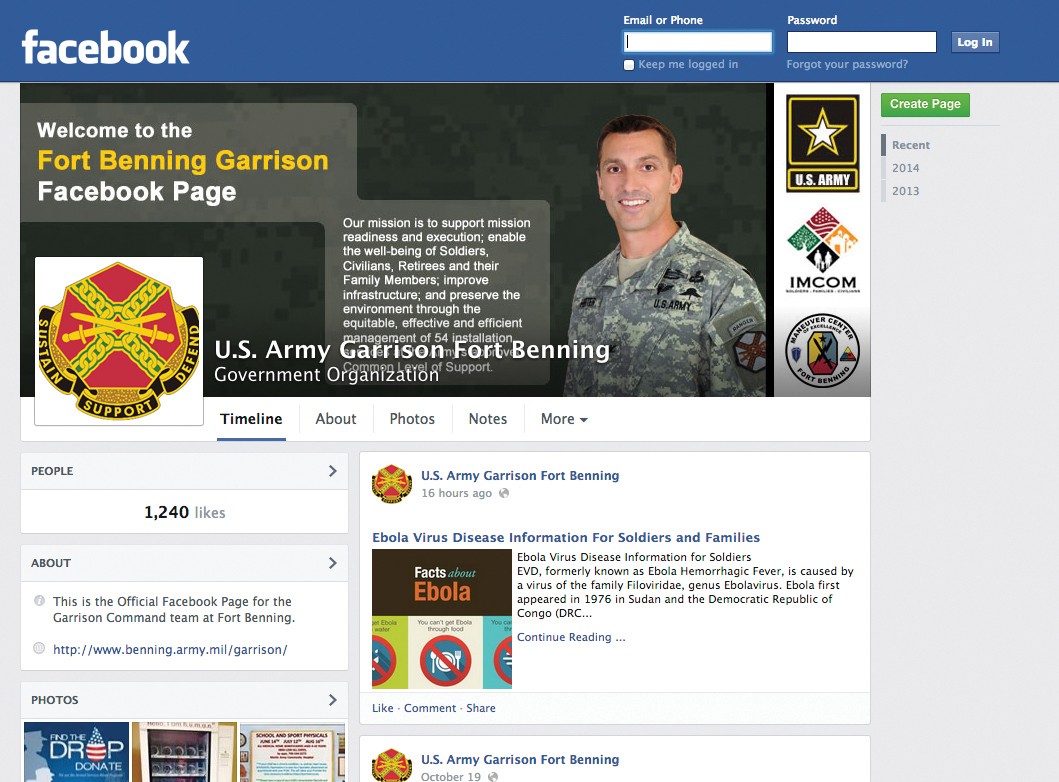Click the info icon in About section
This screenshot has width=1059, height=782.
pos(39,600)
